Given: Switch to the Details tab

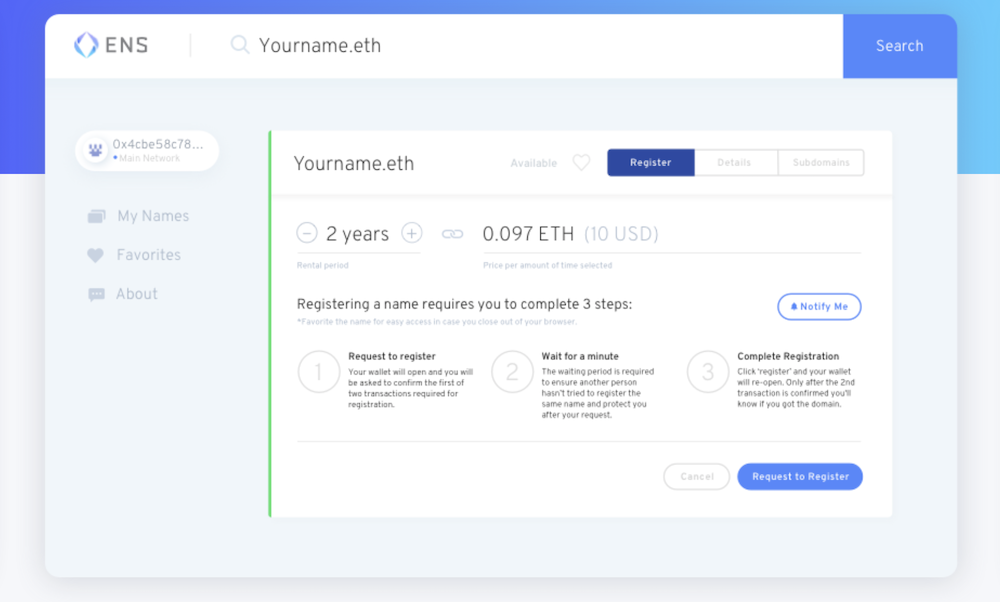Looking at the screenshot, I should 735,163.
